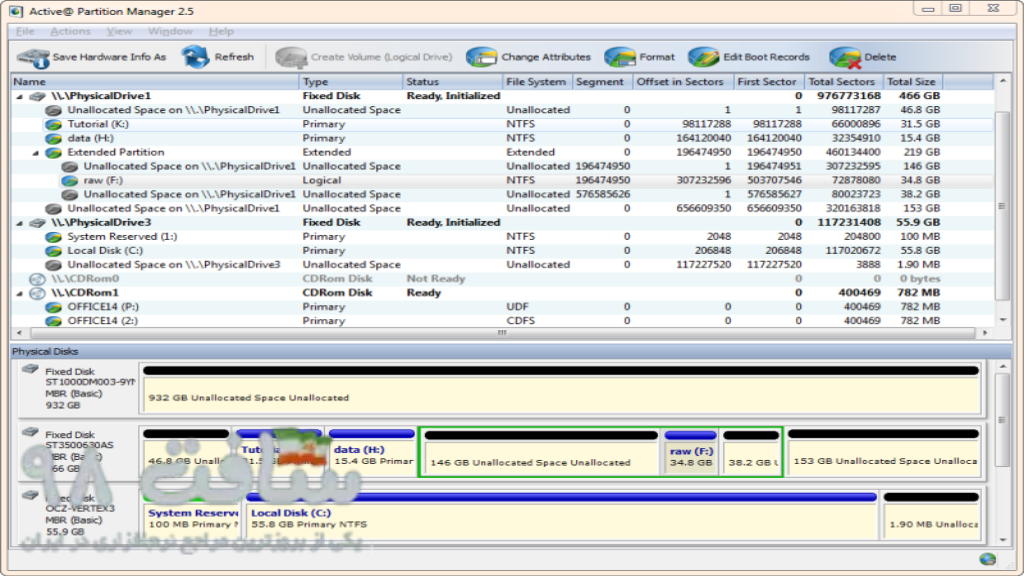Click the globe icon in status bar
Viewport: 1024px width, 576px height.
987,559
